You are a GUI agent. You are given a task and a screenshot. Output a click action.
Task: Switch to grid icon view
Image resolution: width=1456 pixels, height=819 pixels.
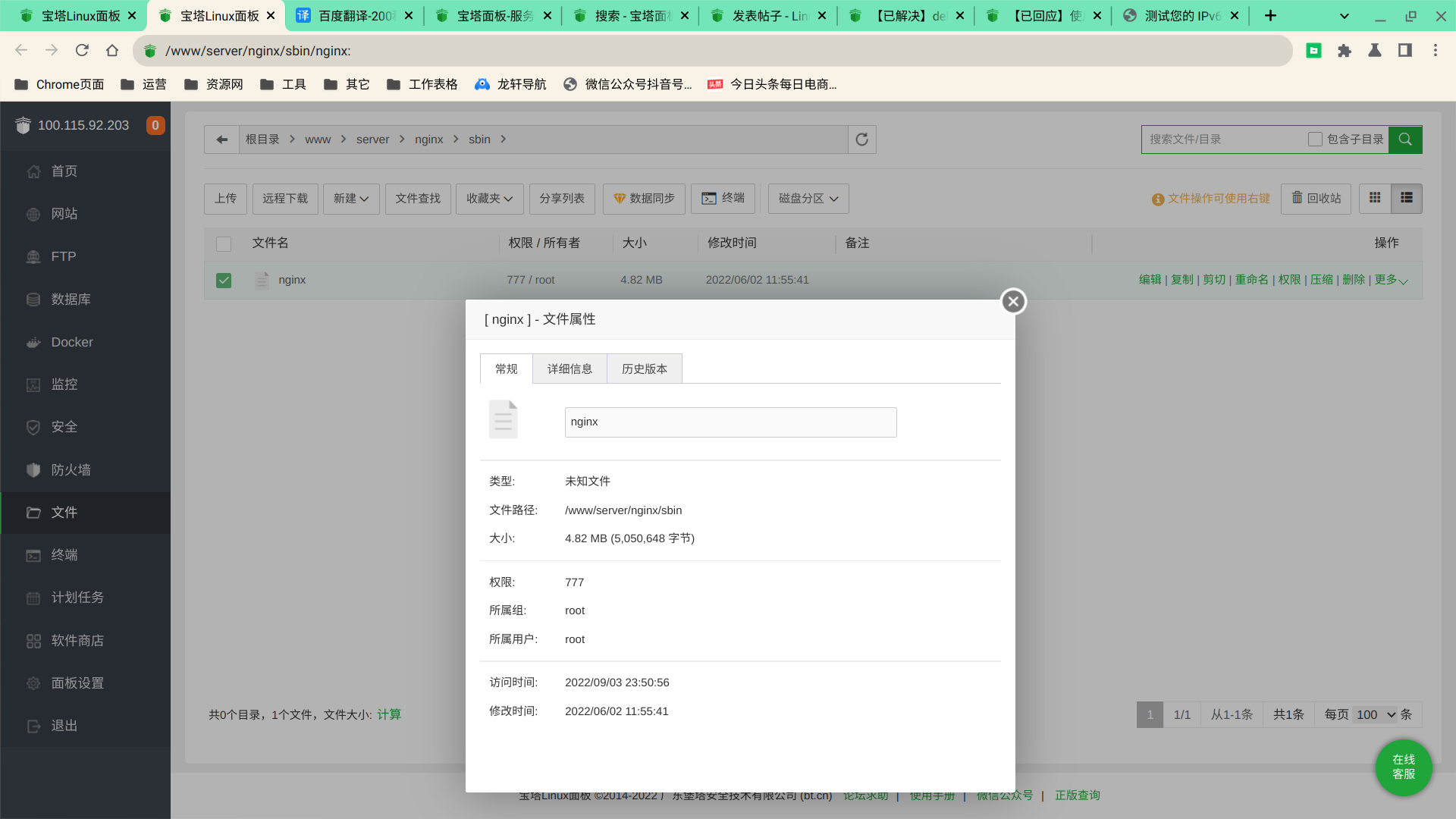pos(1375,199)
